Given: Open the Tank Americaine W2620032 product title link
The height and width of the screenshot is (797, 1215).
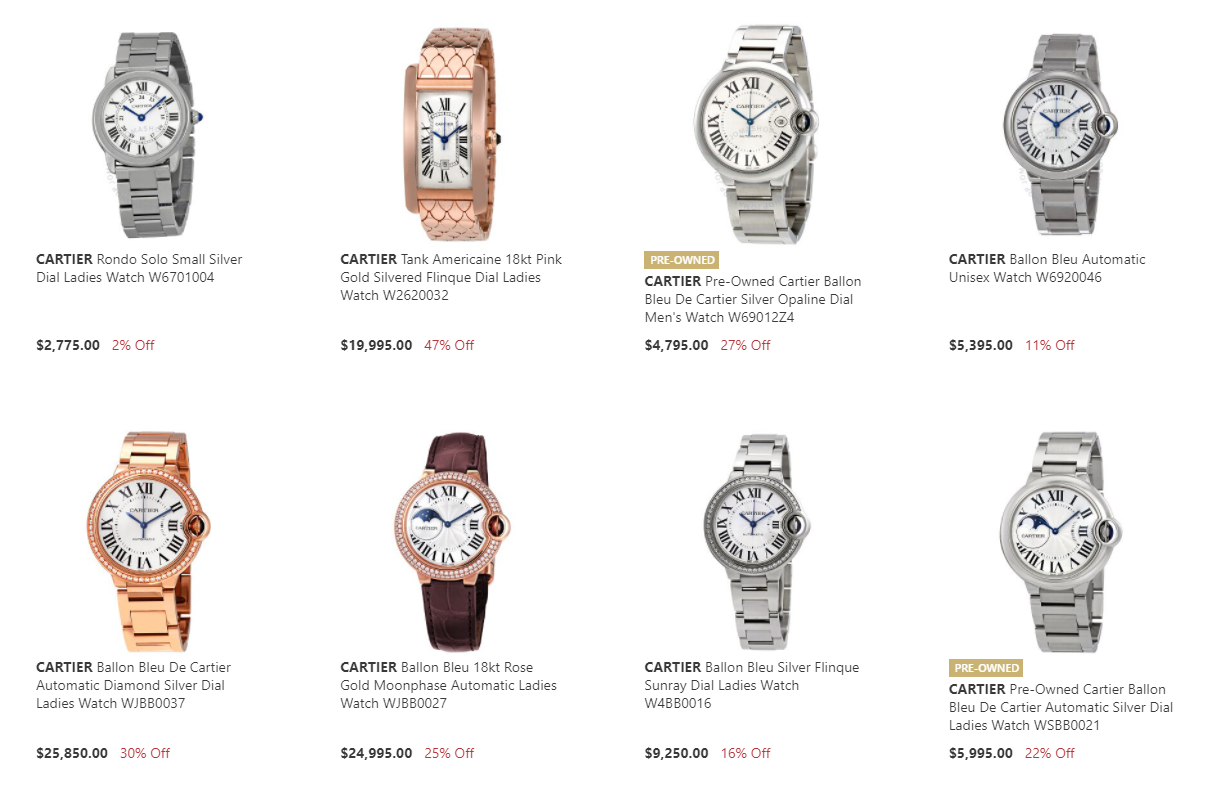Looking at the screenshot, I should 451,277.
